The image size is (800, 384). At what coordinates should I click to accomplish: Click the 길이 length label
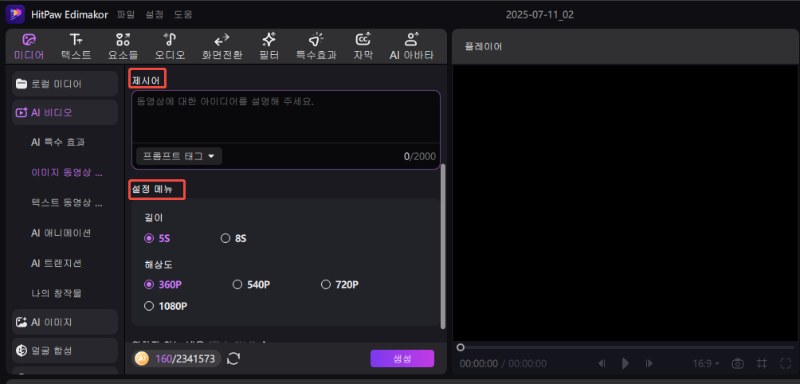[154, 218]
